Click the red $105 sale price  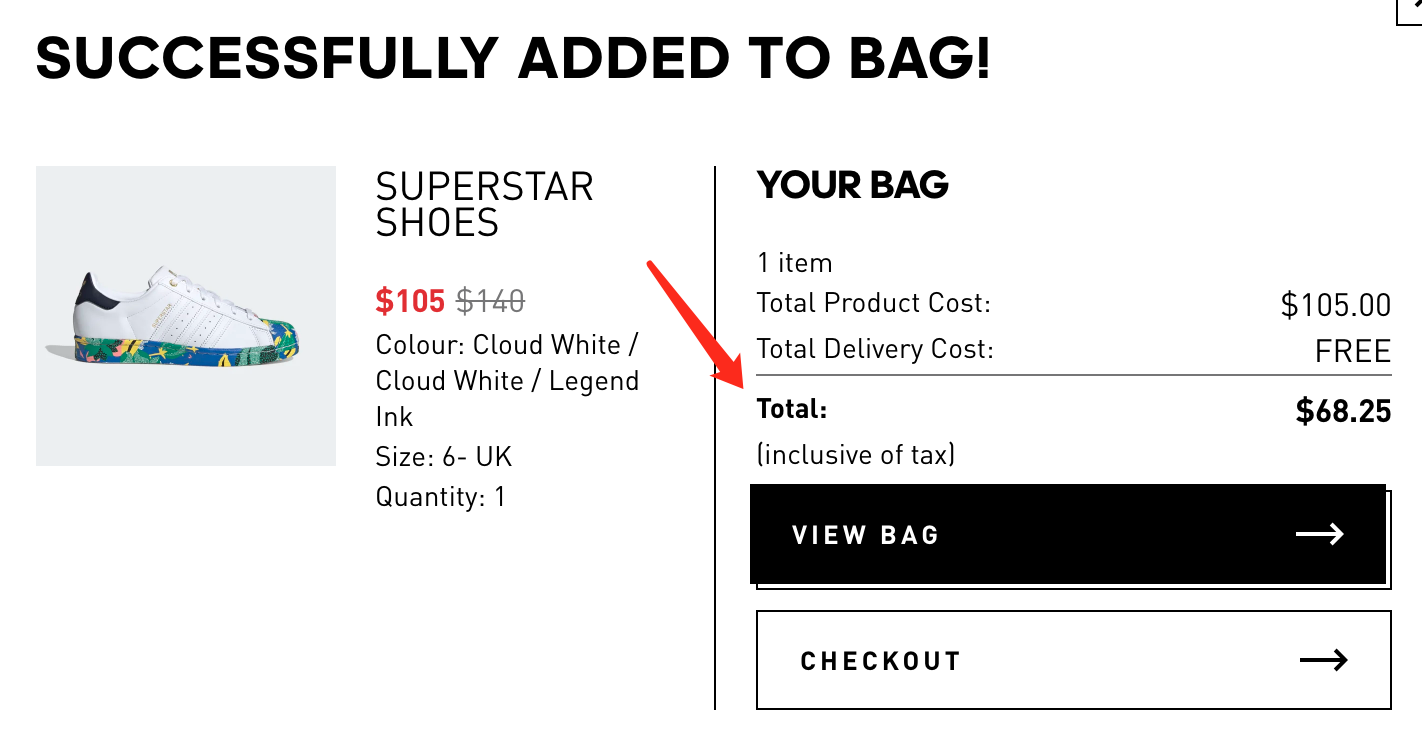pos(410,300)
